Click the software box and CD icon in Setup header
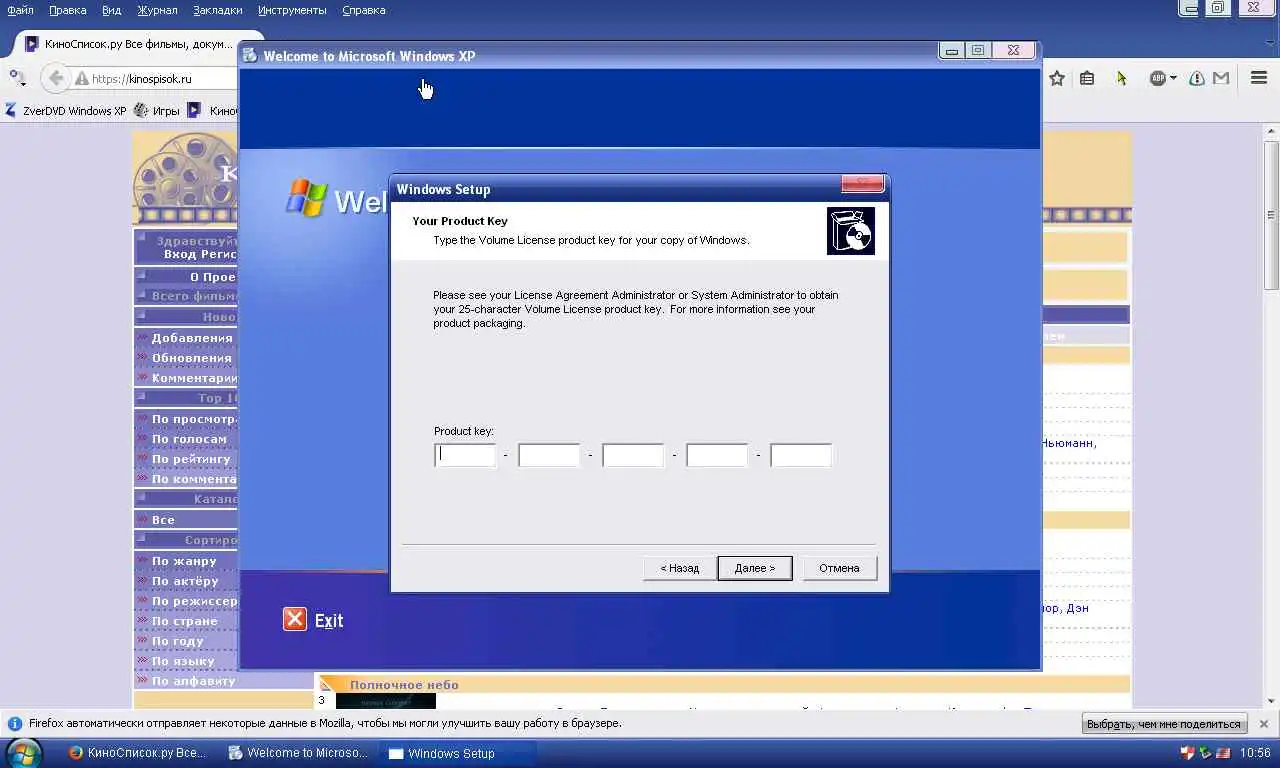1280x768 pixels. 851,231
